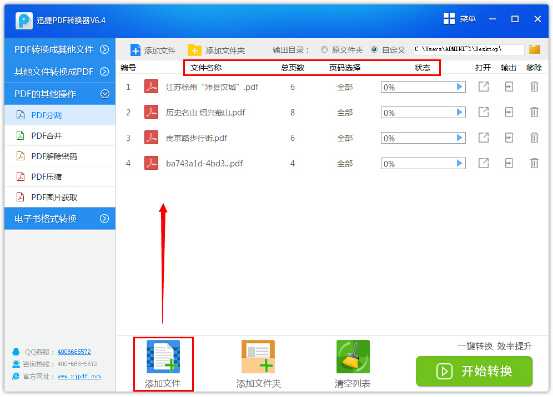Delete row 2 with trash icon
The width and height of the screenshot is (553, 397).
(x=534, y=112)
